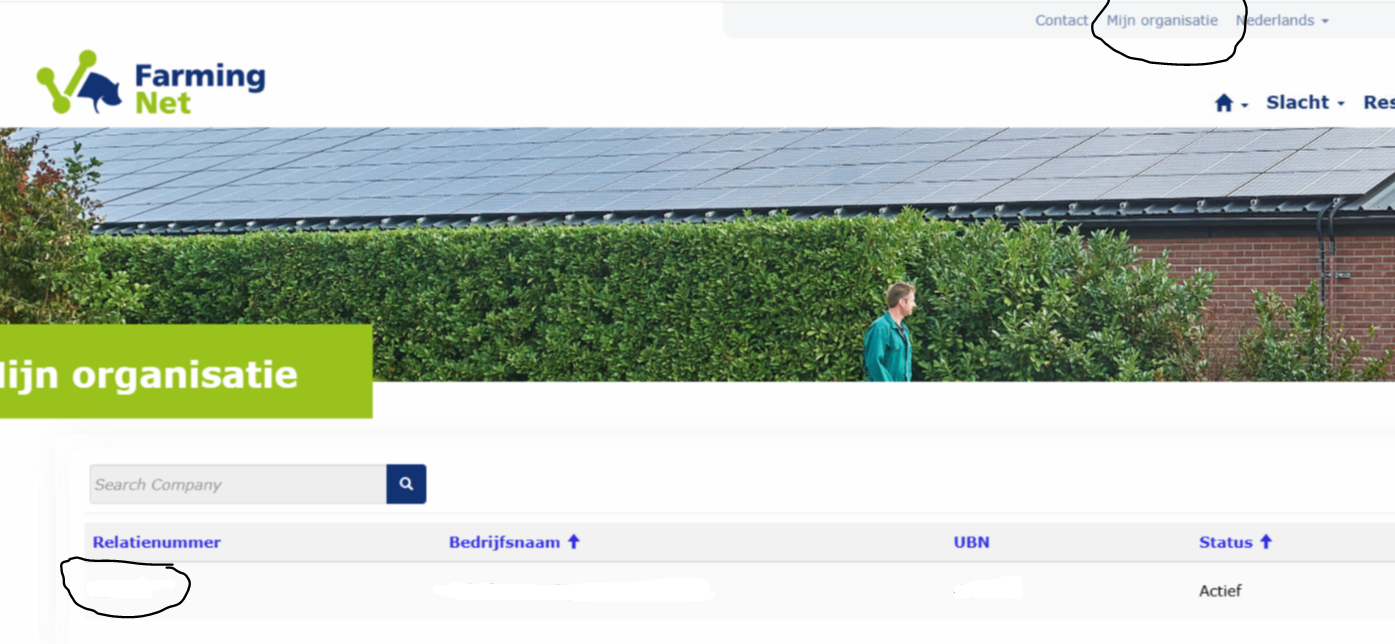This screenshot has height=644, width=1395.
Task: Click the blurred Relatienummer value in the row
Action: pyautogui.click(x=124, y=588)
